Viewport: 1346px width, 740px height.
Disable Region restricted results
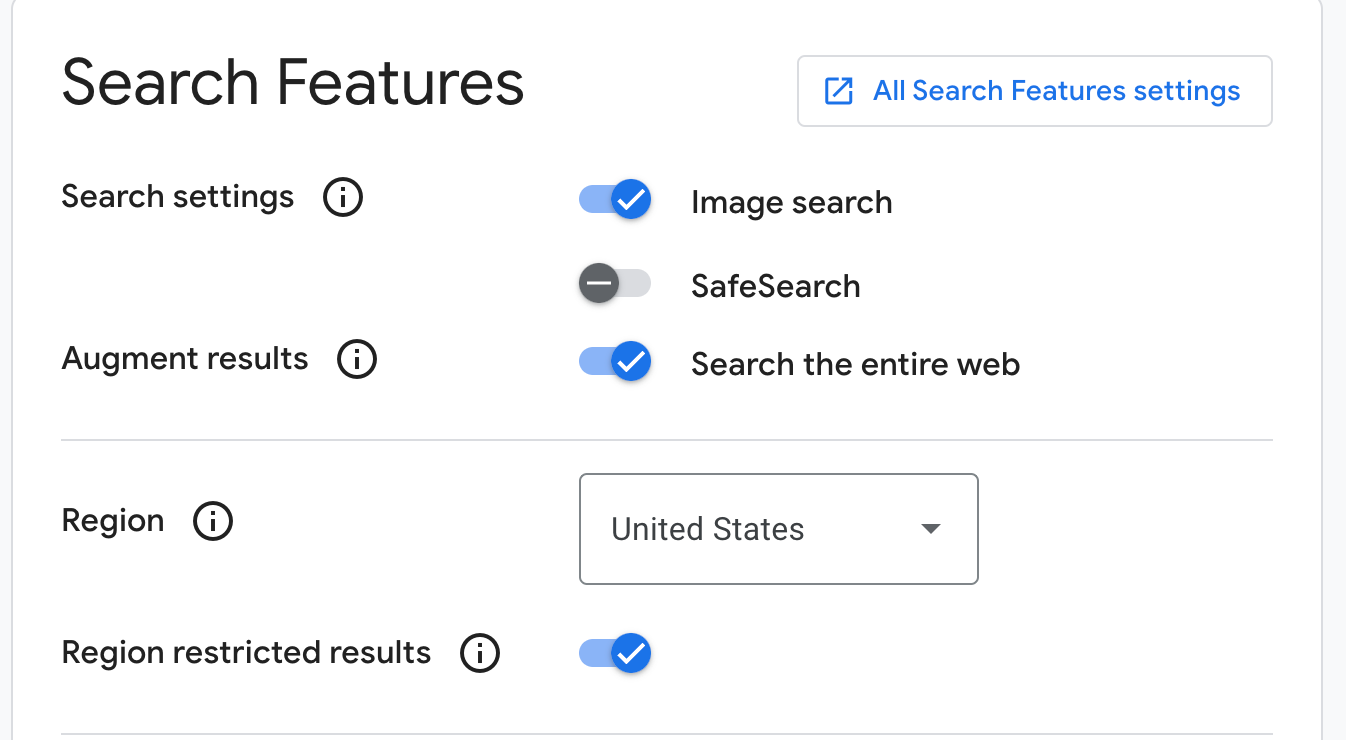(x=614, y=653)
